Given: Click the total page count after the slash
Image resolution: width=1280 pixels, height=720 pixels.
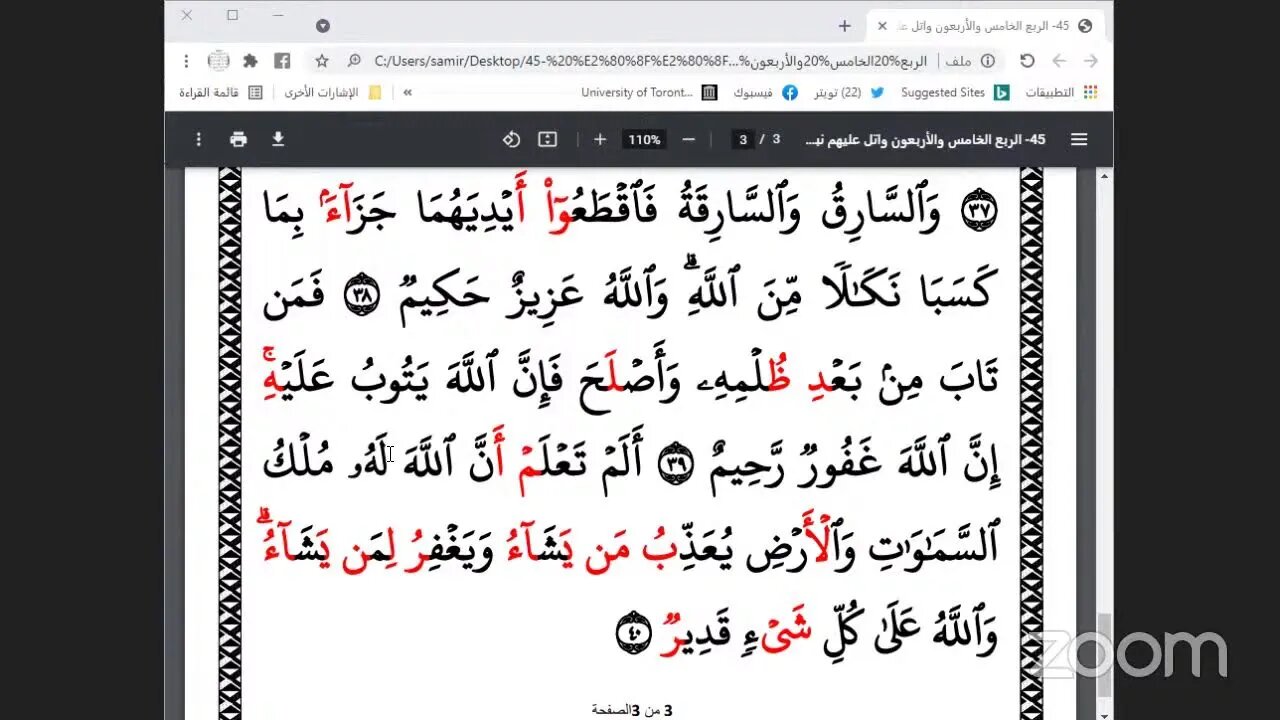Looking at the screenshot, I should pyautogui.click(x=776, y=140).
